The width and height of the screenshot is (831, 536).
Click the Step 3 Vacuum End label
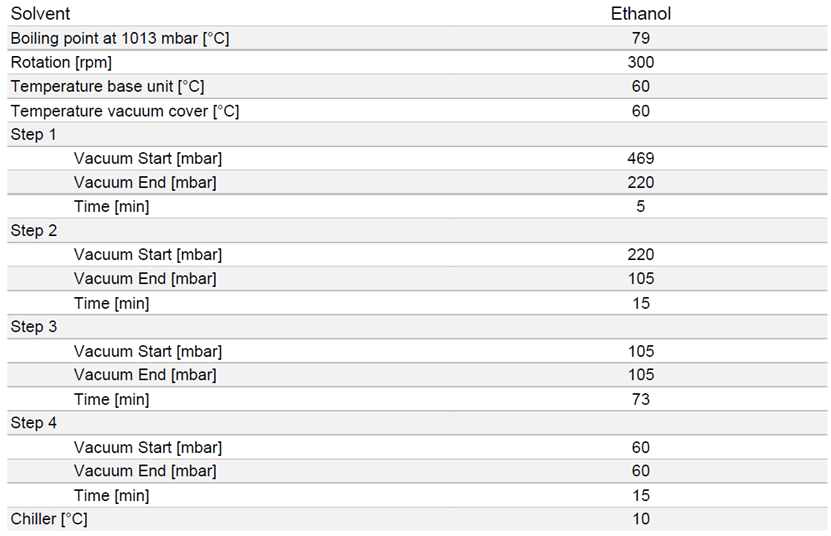pos(145,375)
